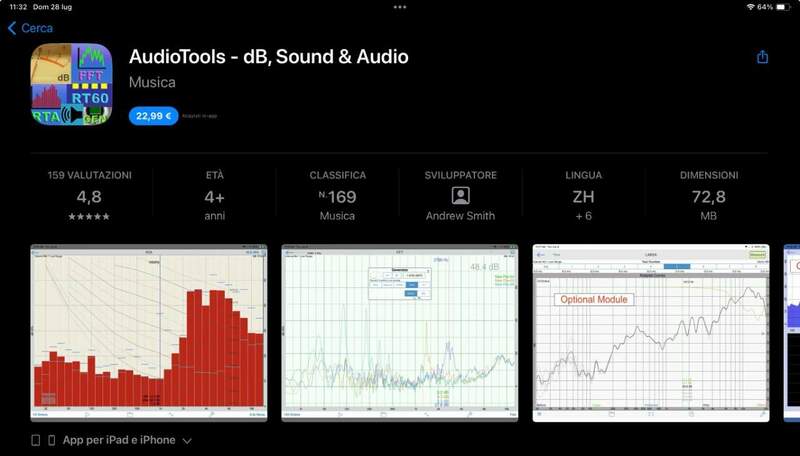
Task: Open developer Andrew Smith page
Action: (460, 216)
